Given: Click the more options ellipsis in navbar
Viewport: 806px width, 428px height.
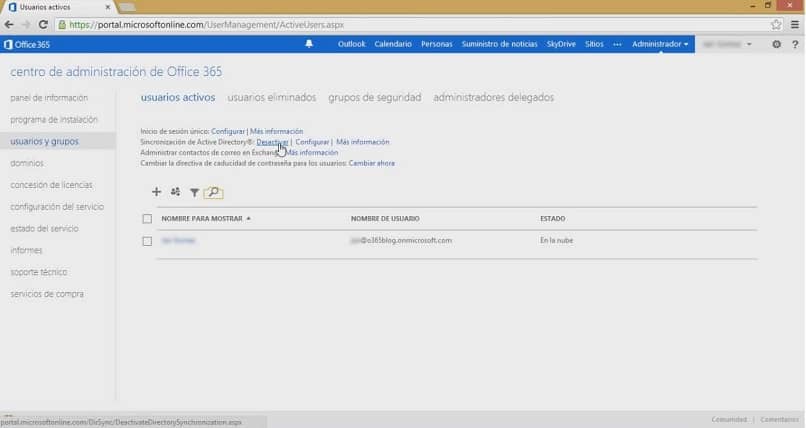Looking at the screenshot, I should click(x=617, y=45).
